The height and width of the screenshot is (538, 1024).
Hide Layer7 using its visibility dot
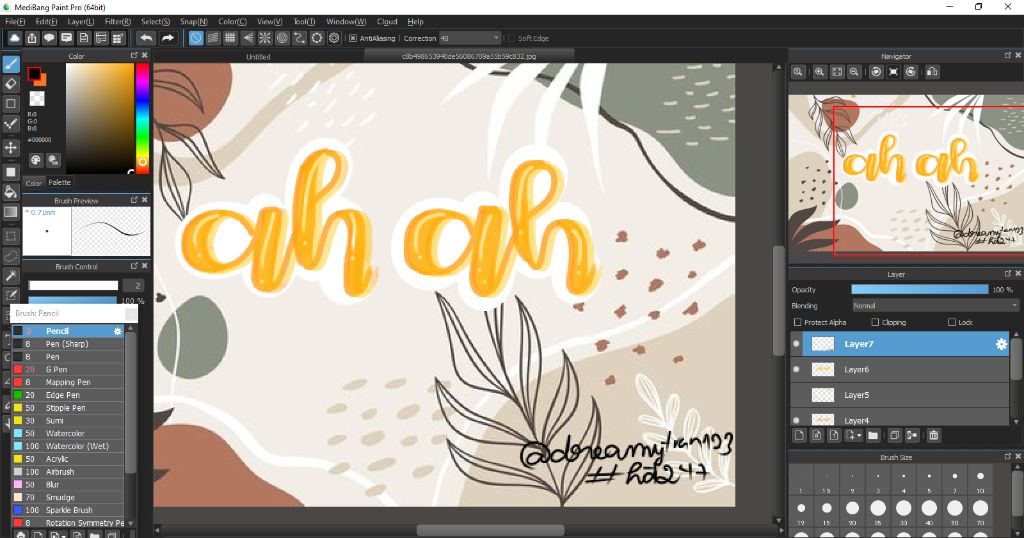796,344
